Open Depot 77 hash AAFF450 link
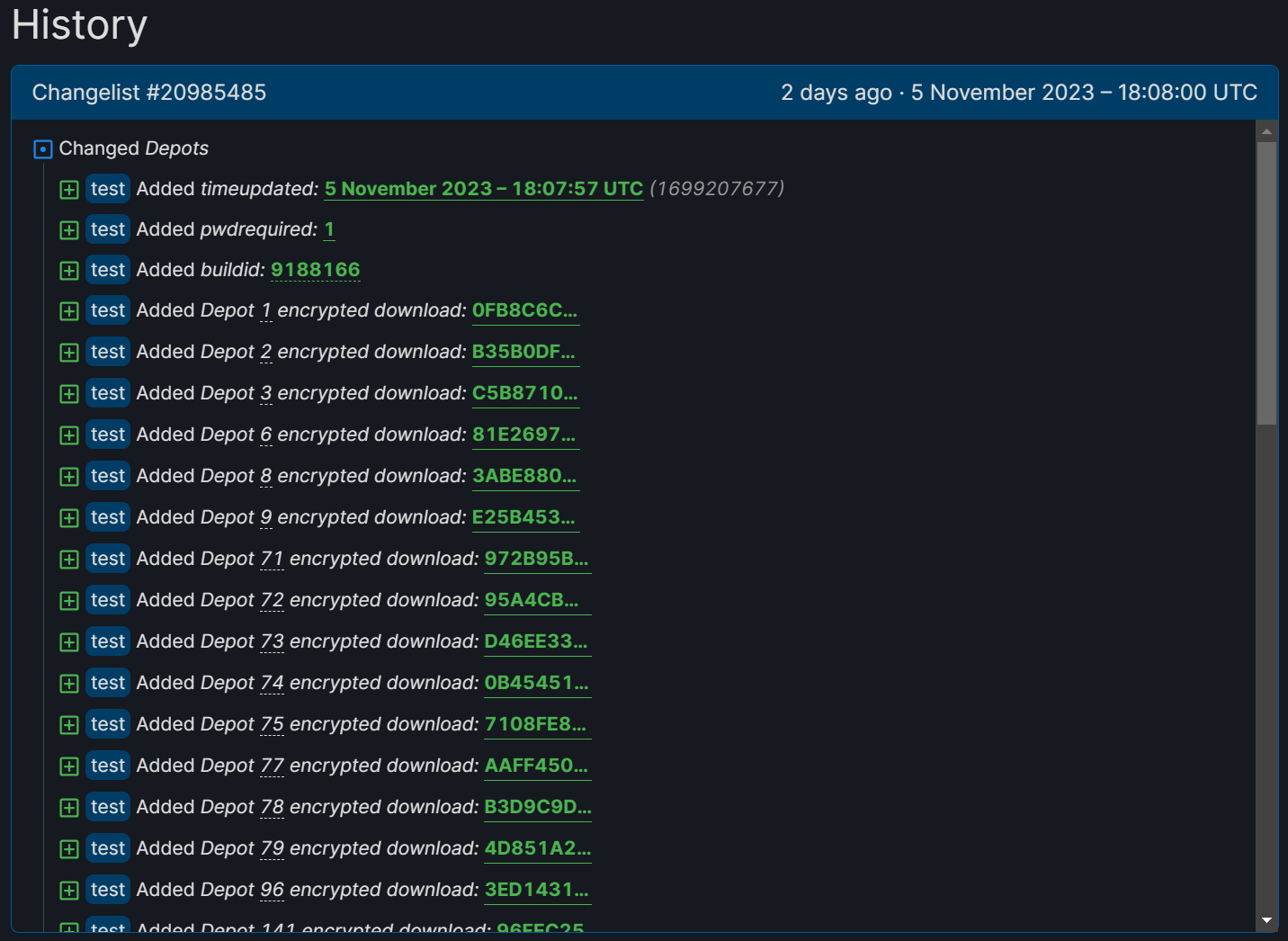The height and width of the screenshot is (941, 1288). 537,766
